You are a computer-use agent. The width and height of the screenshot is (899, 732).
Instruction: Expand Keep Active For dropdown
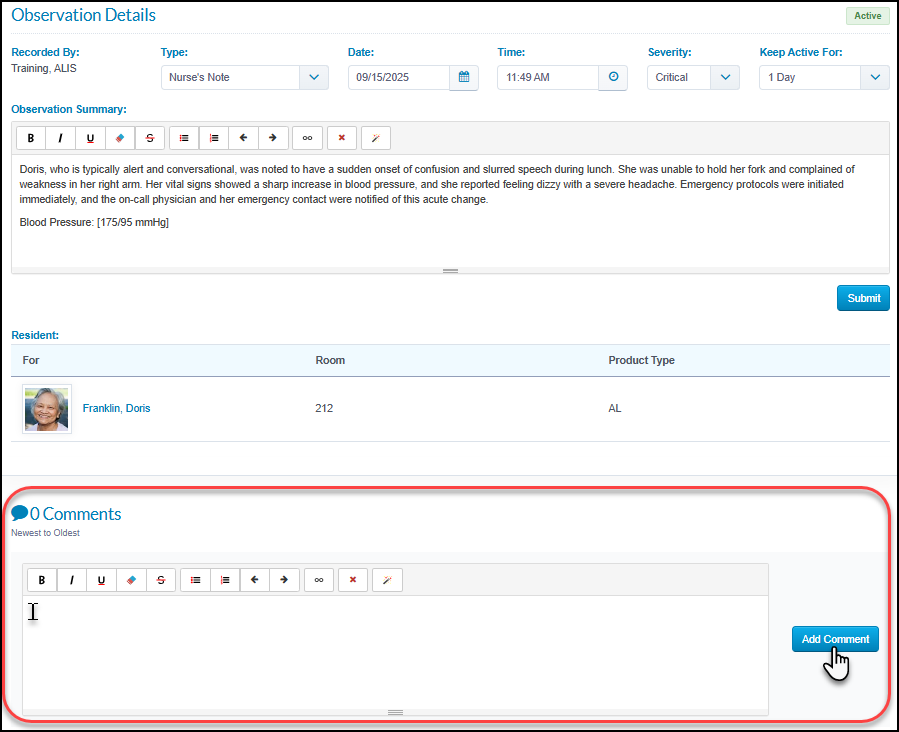(824, 77)
